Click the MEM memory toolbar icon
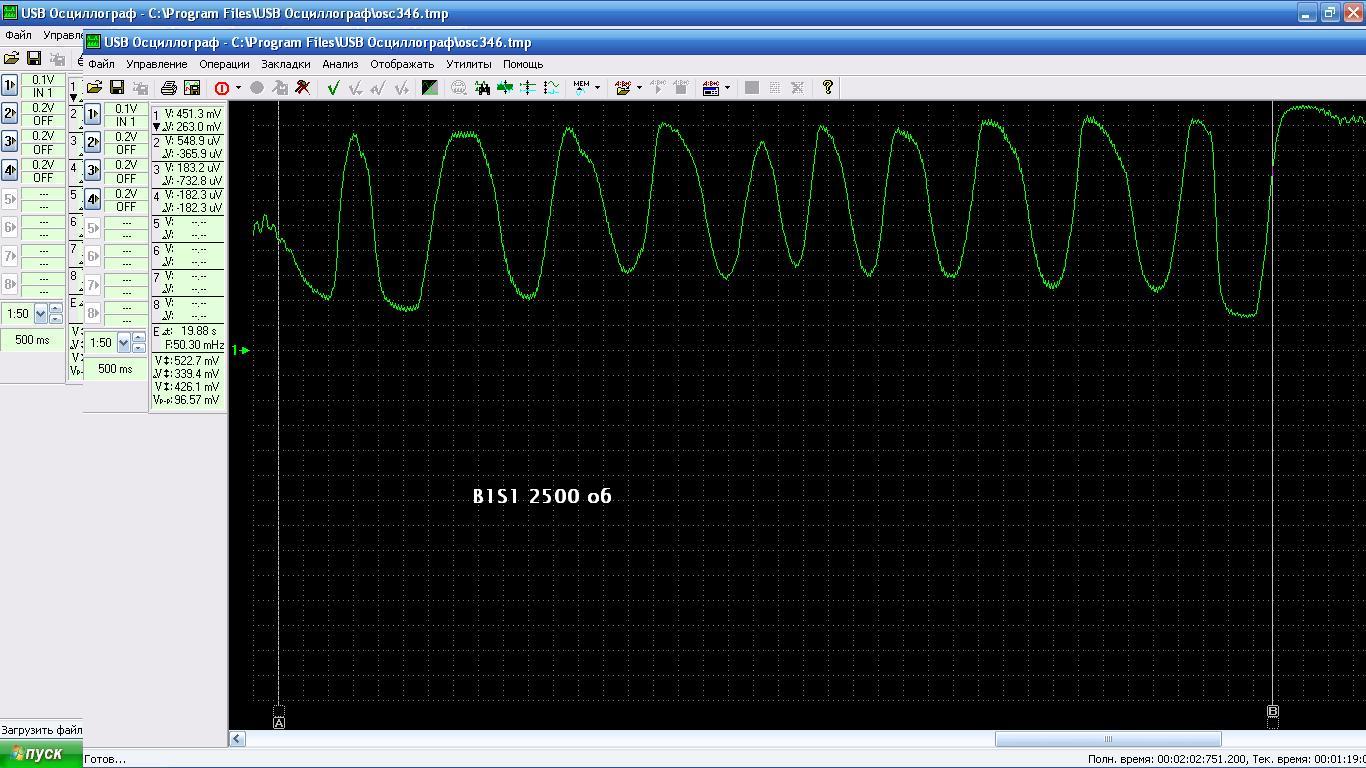This screenshot has width=1366, height=768. [580, 88]
